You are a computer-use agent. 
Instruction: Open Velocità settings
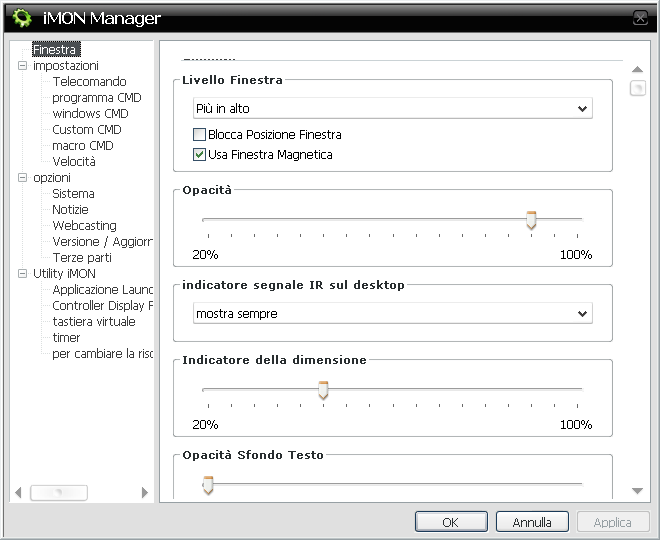(x=74, y=162)
